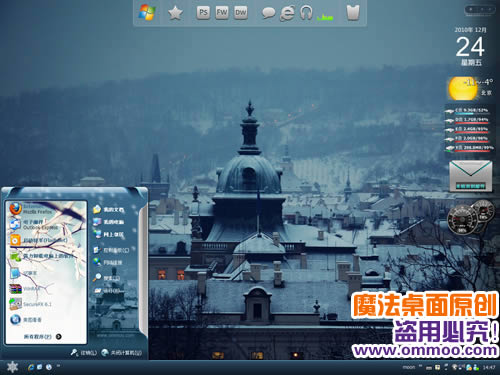Open the headphones music player icon
Screen dimensions: 500x375
pos(306,13)
